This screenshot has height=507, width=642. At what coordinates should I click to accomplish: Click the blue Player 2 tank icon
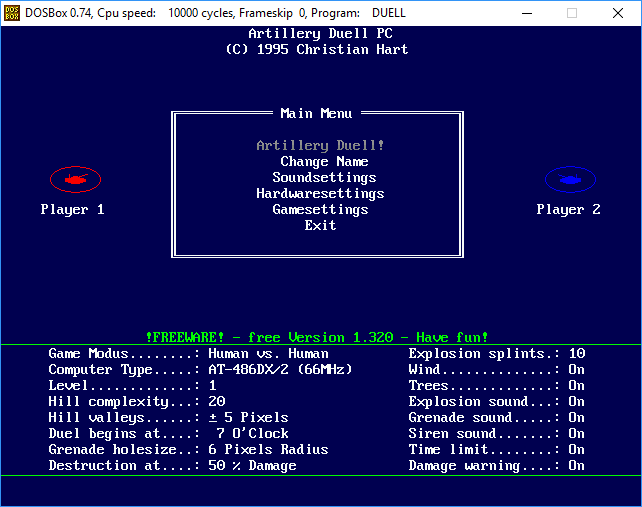(570, 179)
